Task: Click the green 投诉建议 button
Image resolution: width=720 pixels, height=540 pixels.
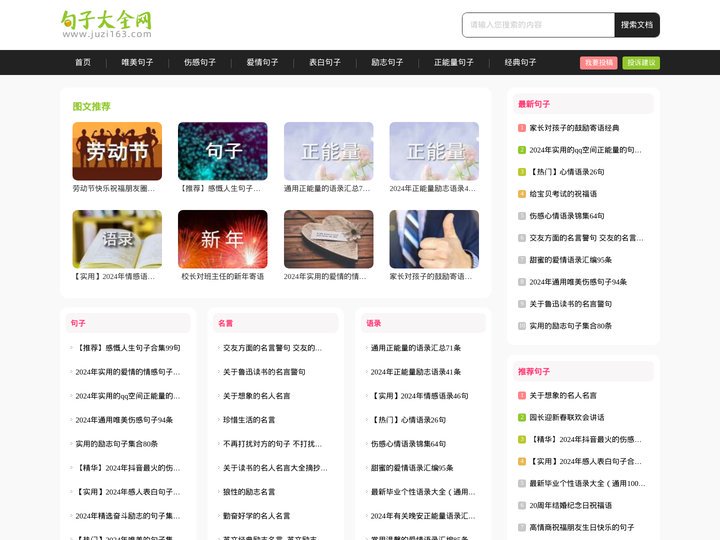Action: 641,62
